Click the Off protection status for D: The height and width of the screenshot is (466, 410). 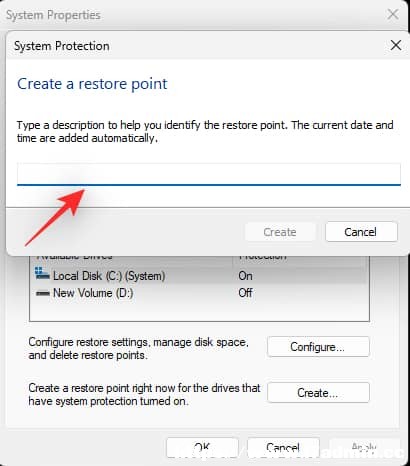[245, 293]
